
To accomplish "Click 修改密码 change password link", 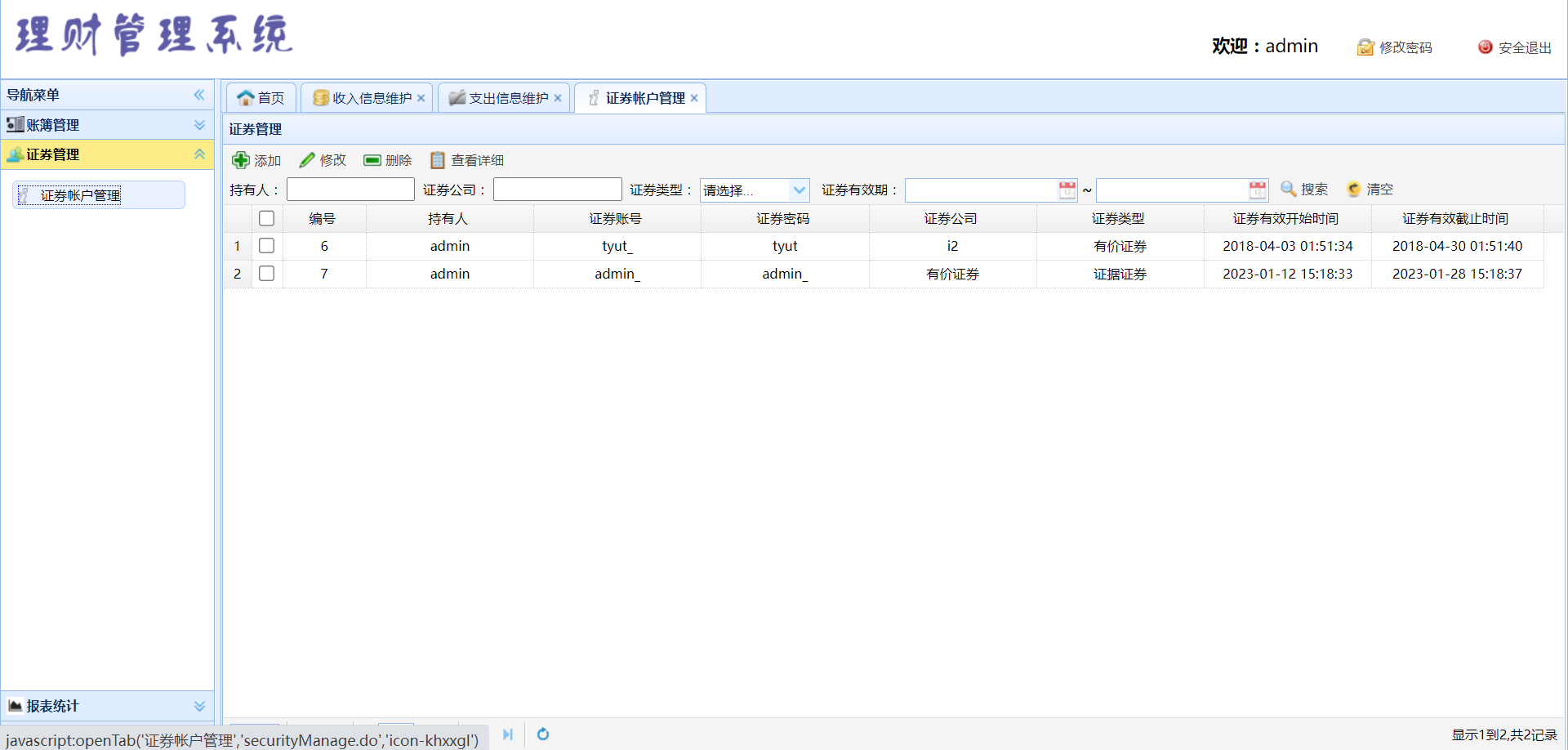I will pyautogui.click(x=1395, y=47).
